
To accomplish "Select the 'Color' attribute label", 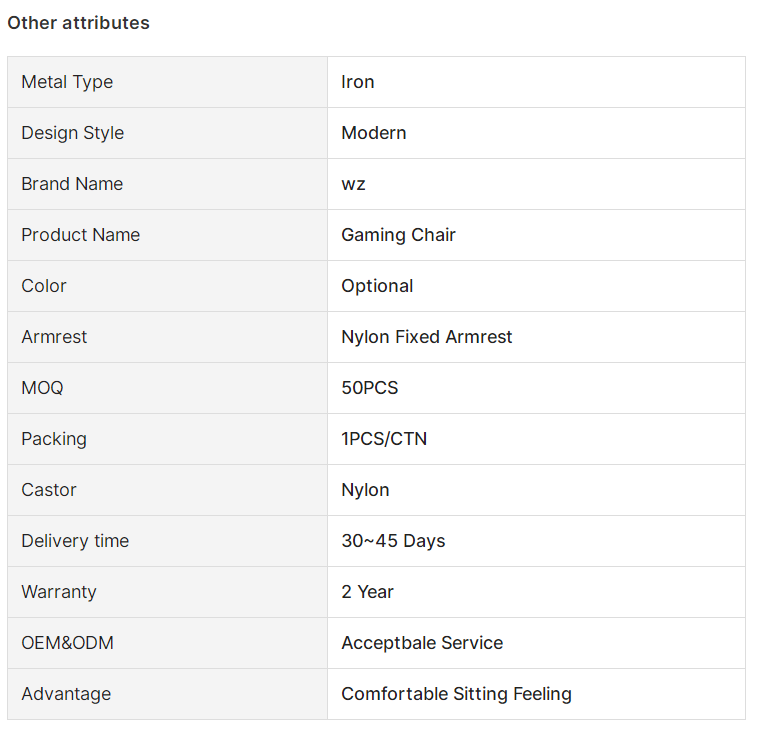I will pos(44,286).
